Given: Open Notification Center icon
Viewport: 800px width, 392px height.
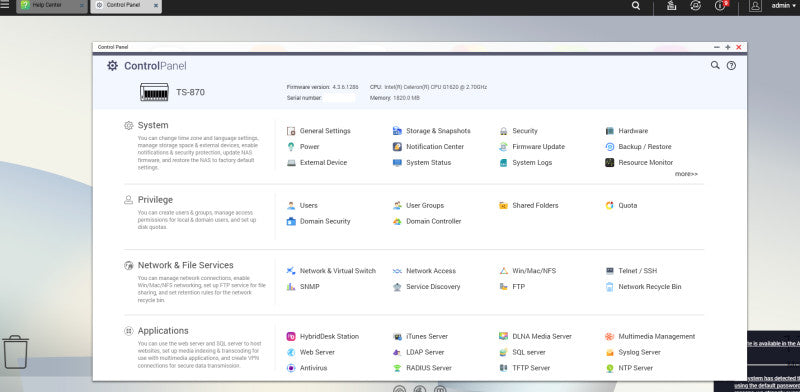Looking at the screenshot, I should [397, 147].
